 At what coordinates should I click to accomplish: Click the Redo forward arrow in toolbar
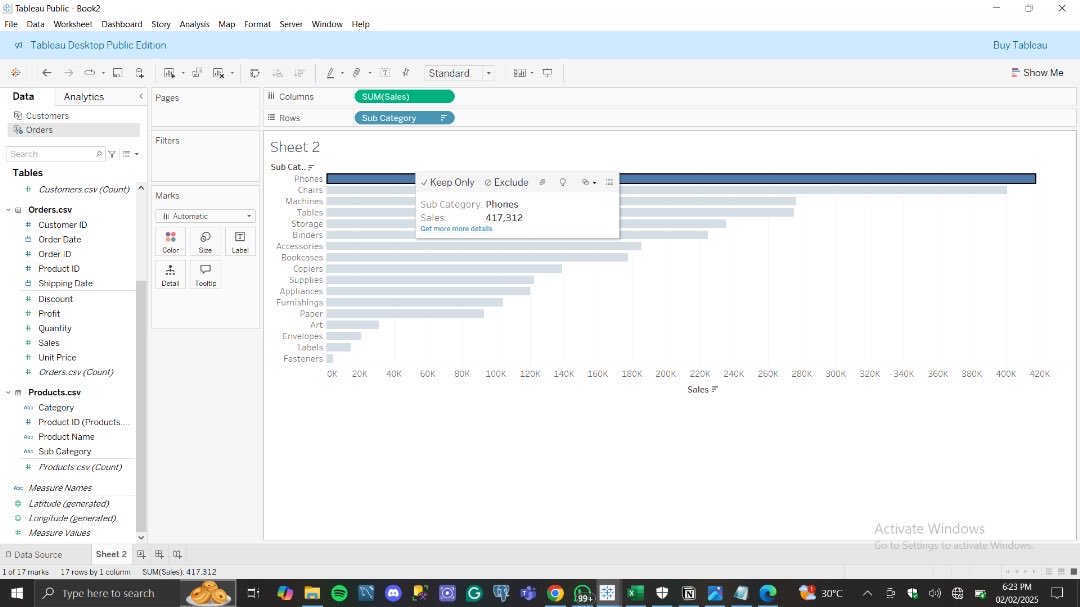point(68,72)
